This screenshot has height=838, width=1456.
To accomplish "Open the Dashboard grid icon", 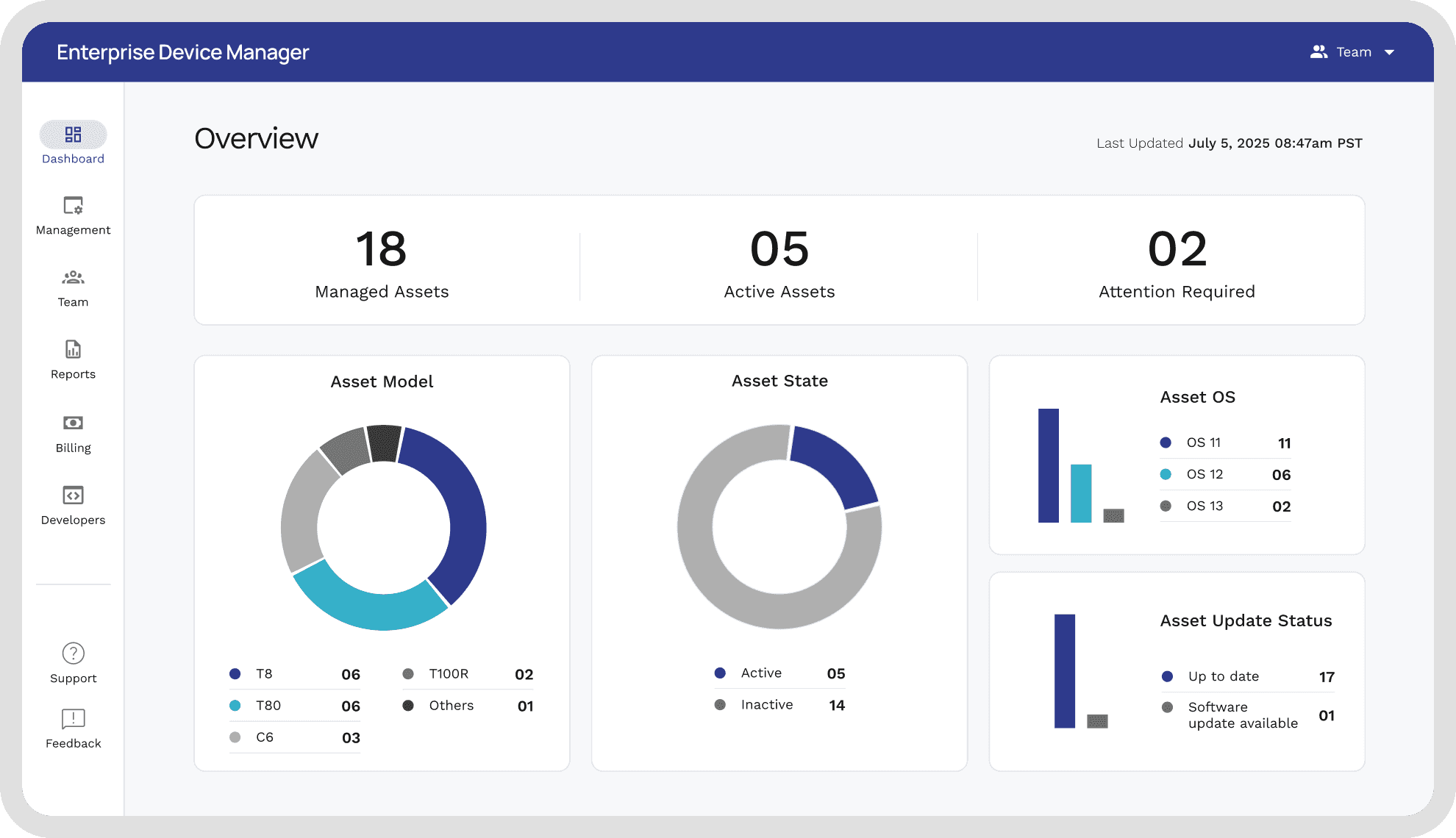I will coord(73,135).
